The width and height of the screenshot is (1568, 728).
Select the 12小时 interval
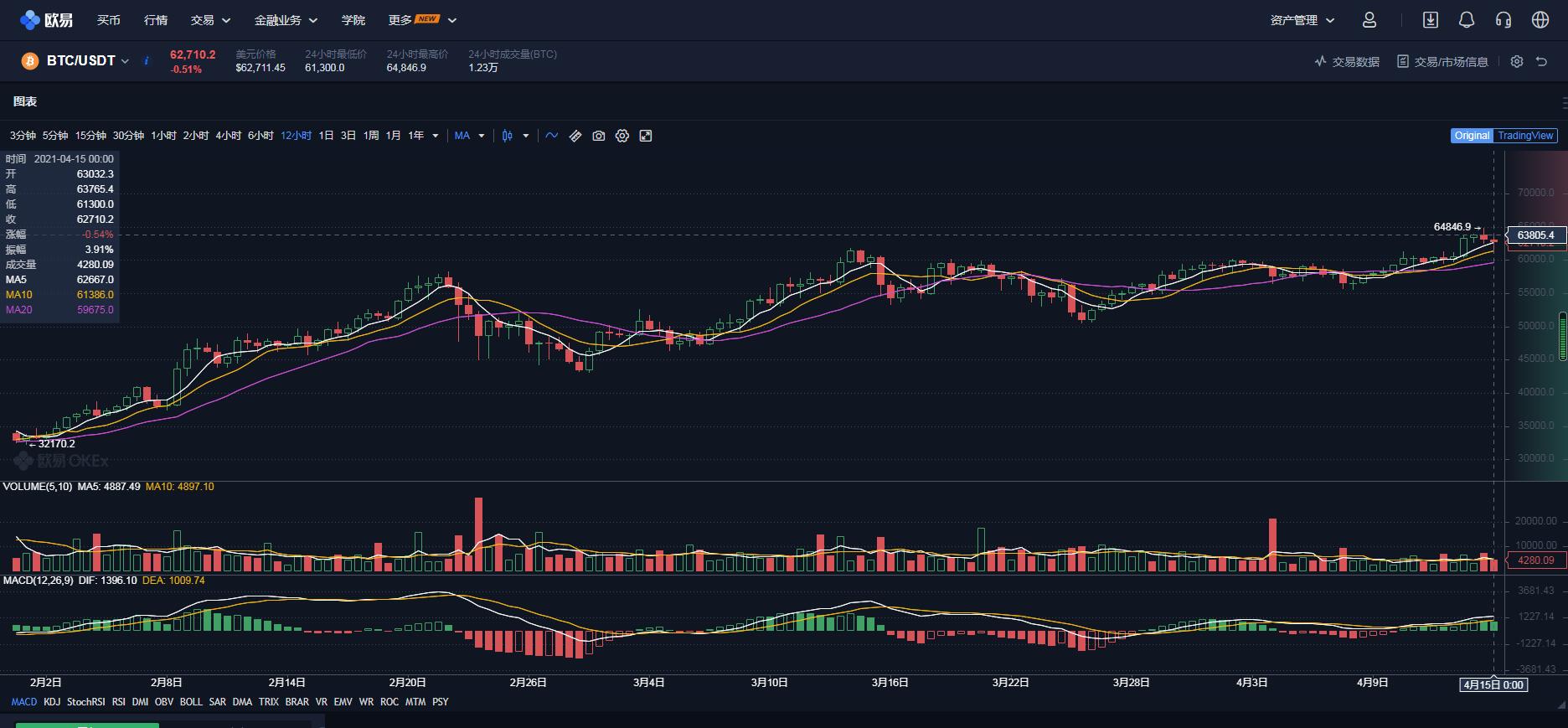(296, 136)
